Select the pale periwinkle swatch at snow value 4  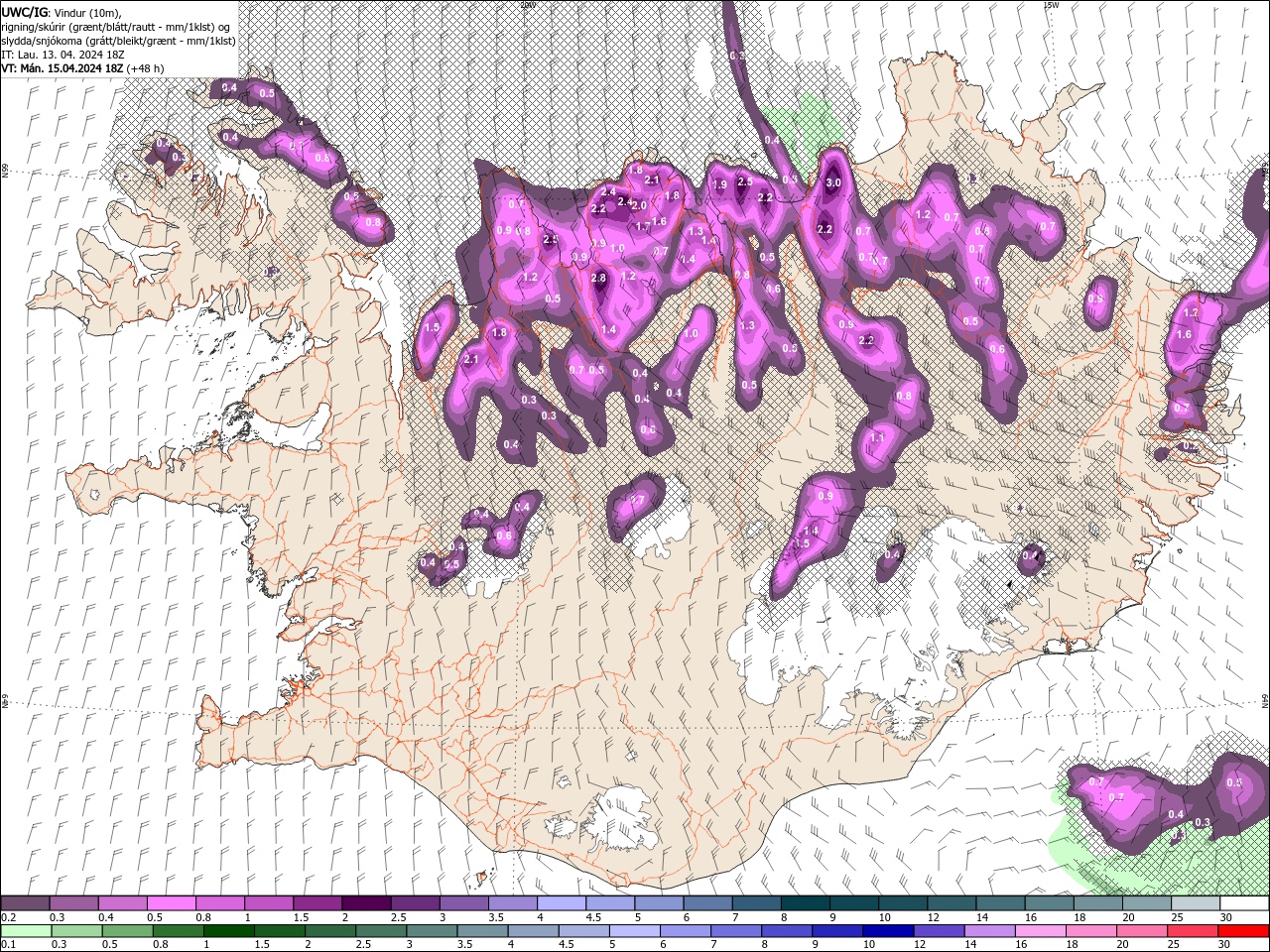[x=561, y=903]
